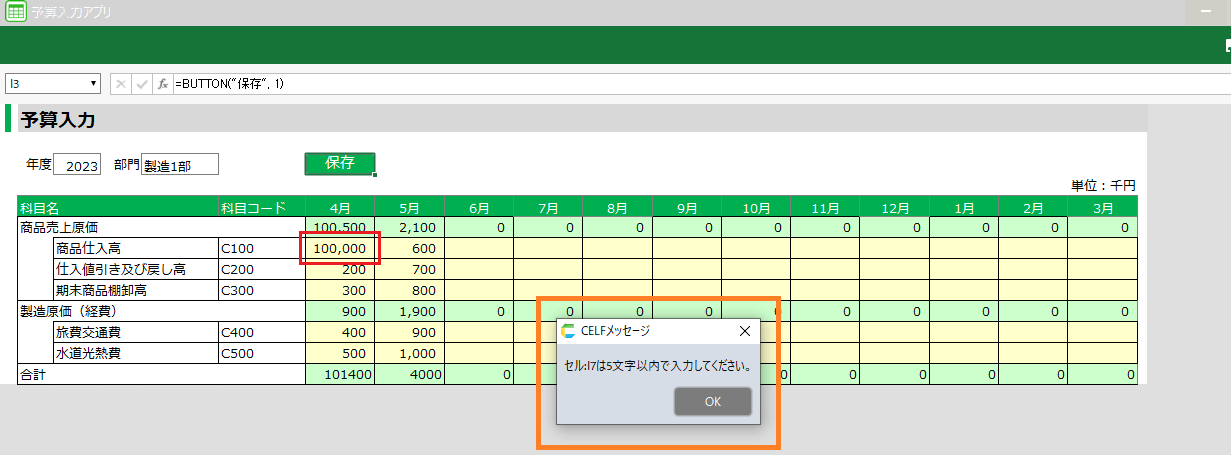Select the 商品仕入高 April cell with 100,000
The height and width of the screenshot is (455, 1231).
[341, 248]
